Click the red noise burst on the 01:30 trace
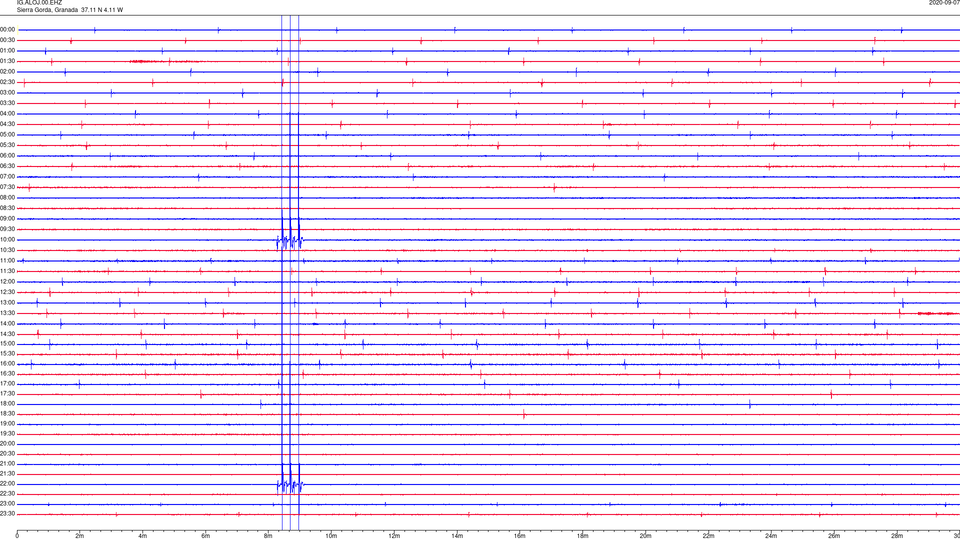Viewport: 960px width, 540px height. [x=147, y=61]
